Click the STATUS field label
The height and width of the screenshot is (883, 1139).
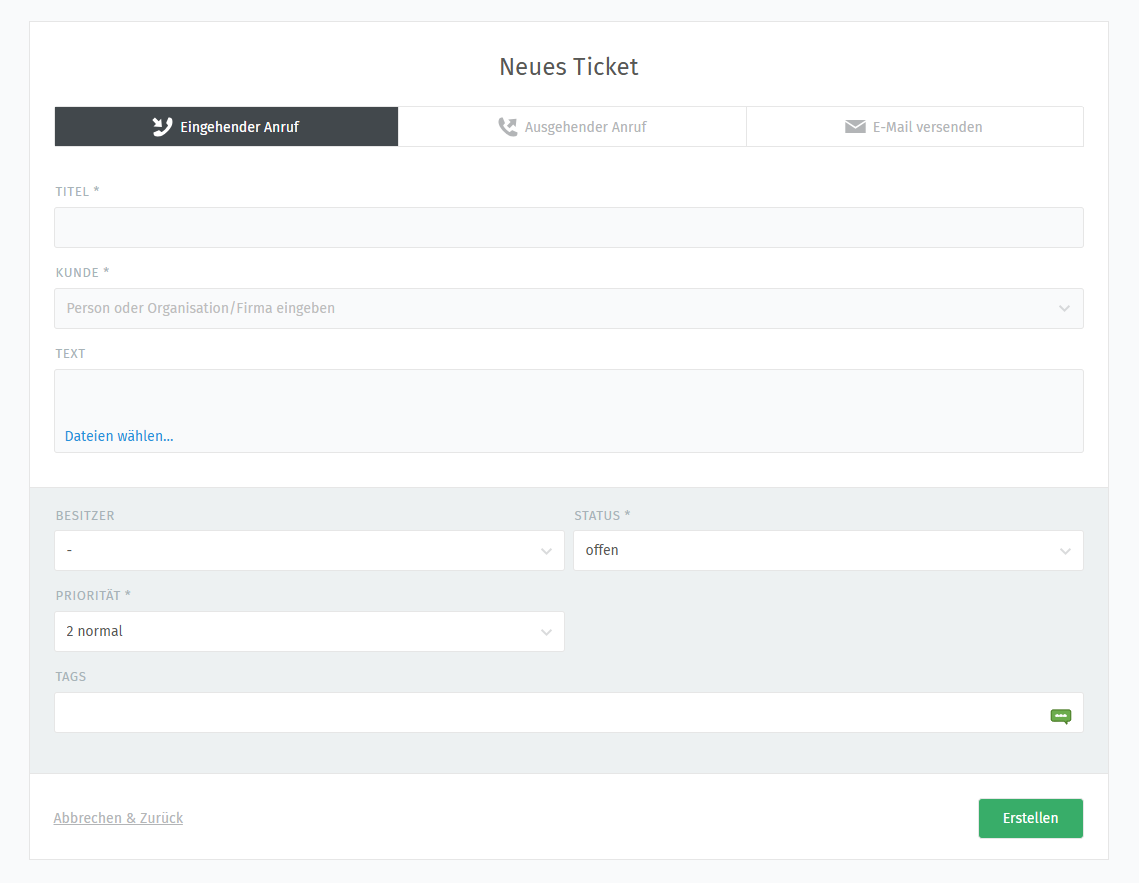click(602, 516)
